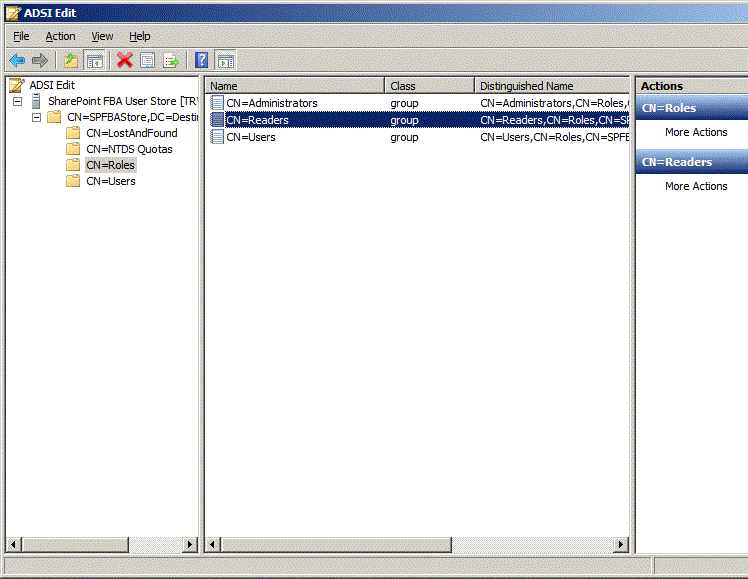This screenshot has height=579, width=748.
Task: Click the CN=LostAndFound folder icon
Action: (x=73, y=133)
